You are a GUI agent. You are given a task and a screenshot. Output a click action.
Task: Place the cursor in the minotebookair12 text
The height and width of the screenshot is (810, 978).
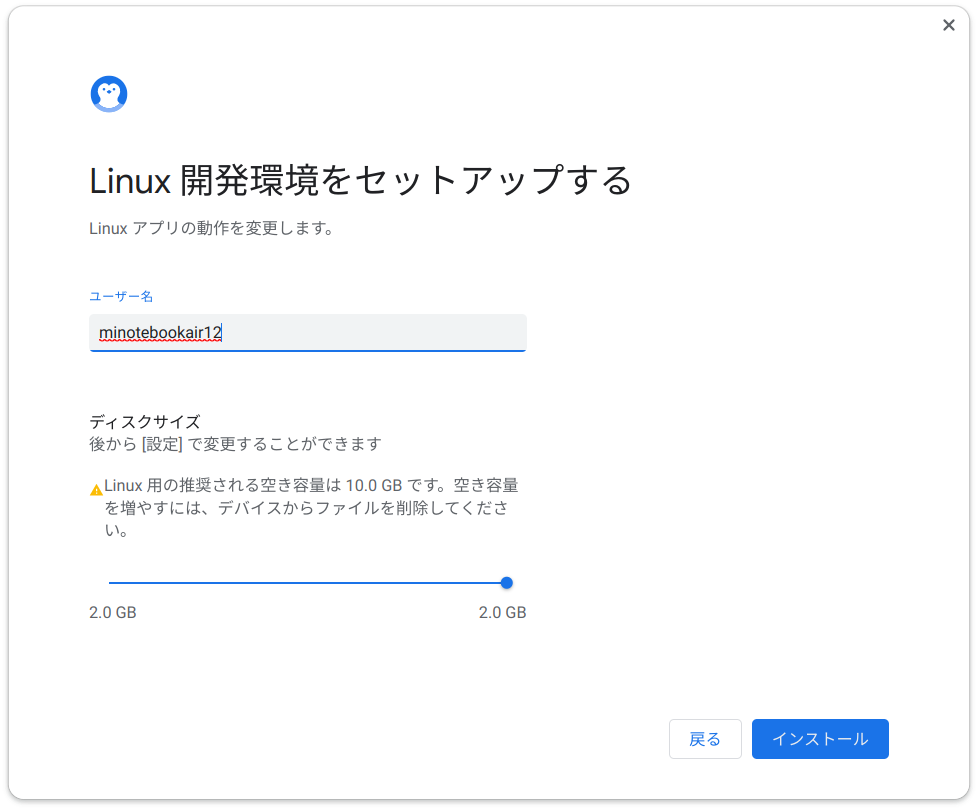pos(160,332)
